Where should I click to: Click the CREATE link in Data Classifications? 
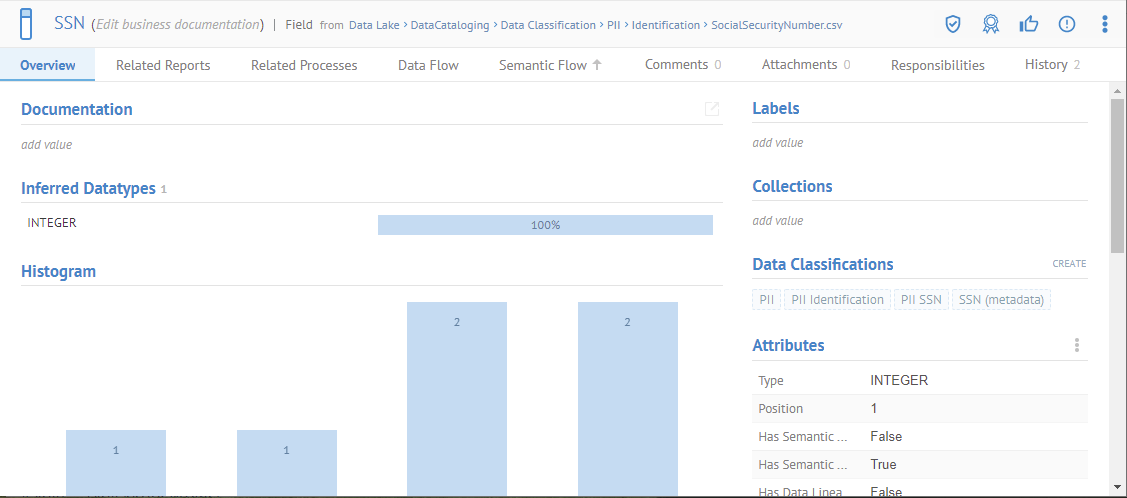1069,264
